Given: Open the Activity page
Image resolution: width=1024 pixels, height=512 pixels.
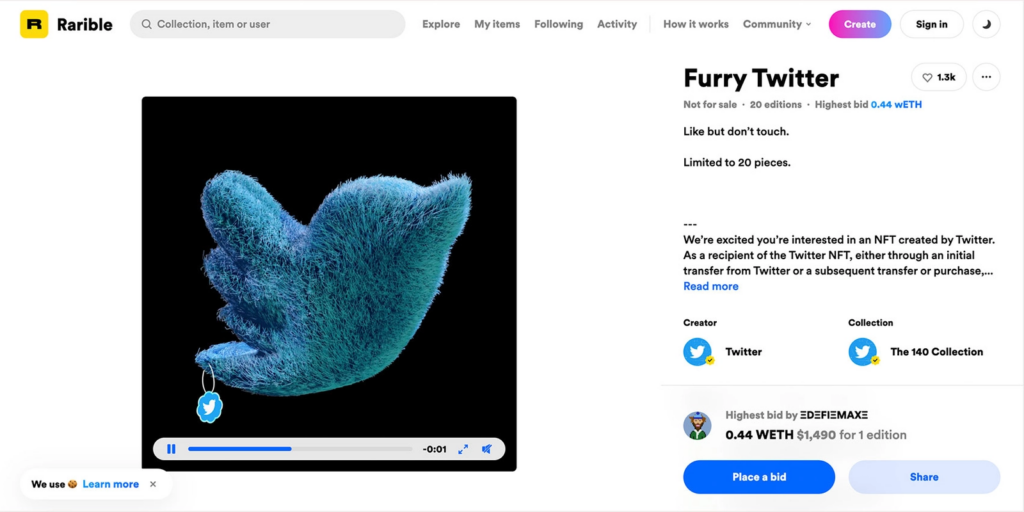Looking at the screenshot, I should coord(616,24).
